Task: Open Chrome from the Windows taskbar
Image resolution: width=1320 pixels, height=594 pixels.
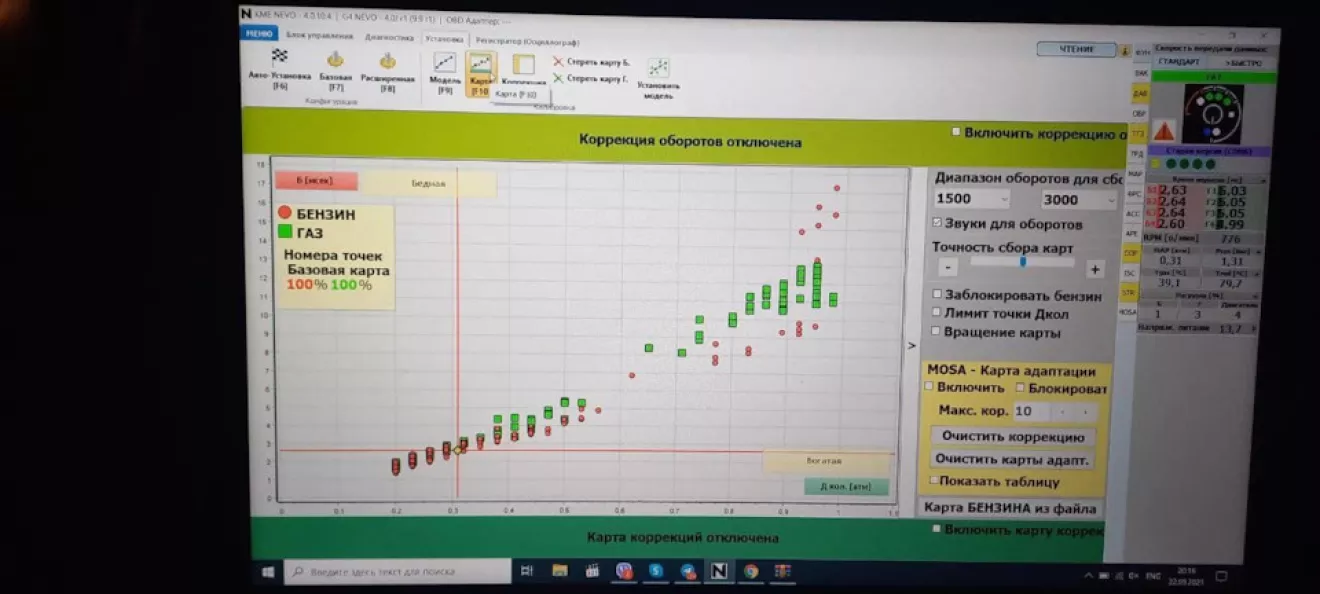Action: 750,571
